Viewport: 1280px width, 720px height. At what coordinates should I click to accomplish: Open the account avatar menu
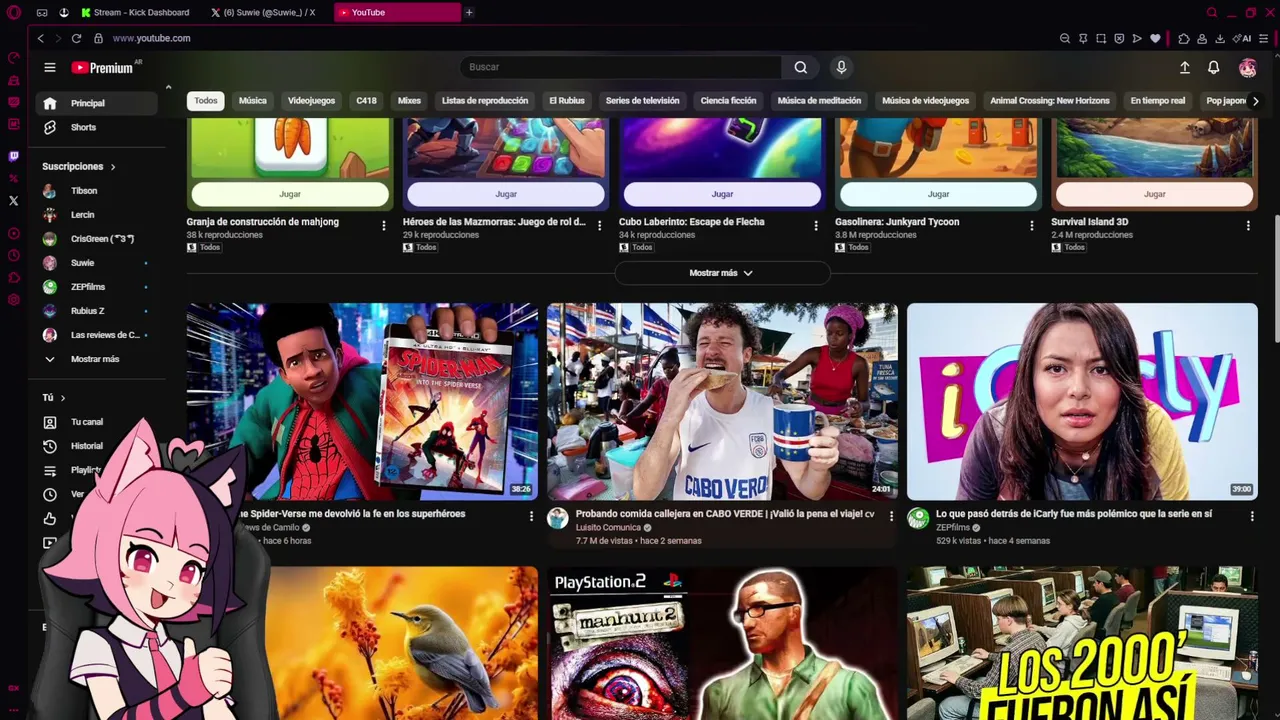click(x=1247, y=67)
